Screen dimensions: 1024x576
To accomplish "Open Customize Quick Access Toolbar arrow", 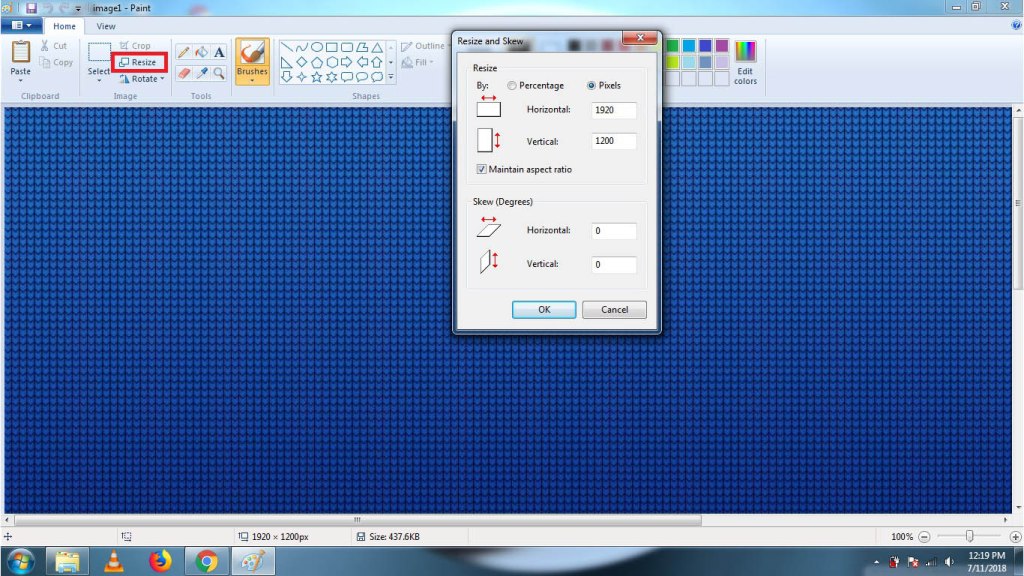I will pyautogui.click(x=78, y=9).
